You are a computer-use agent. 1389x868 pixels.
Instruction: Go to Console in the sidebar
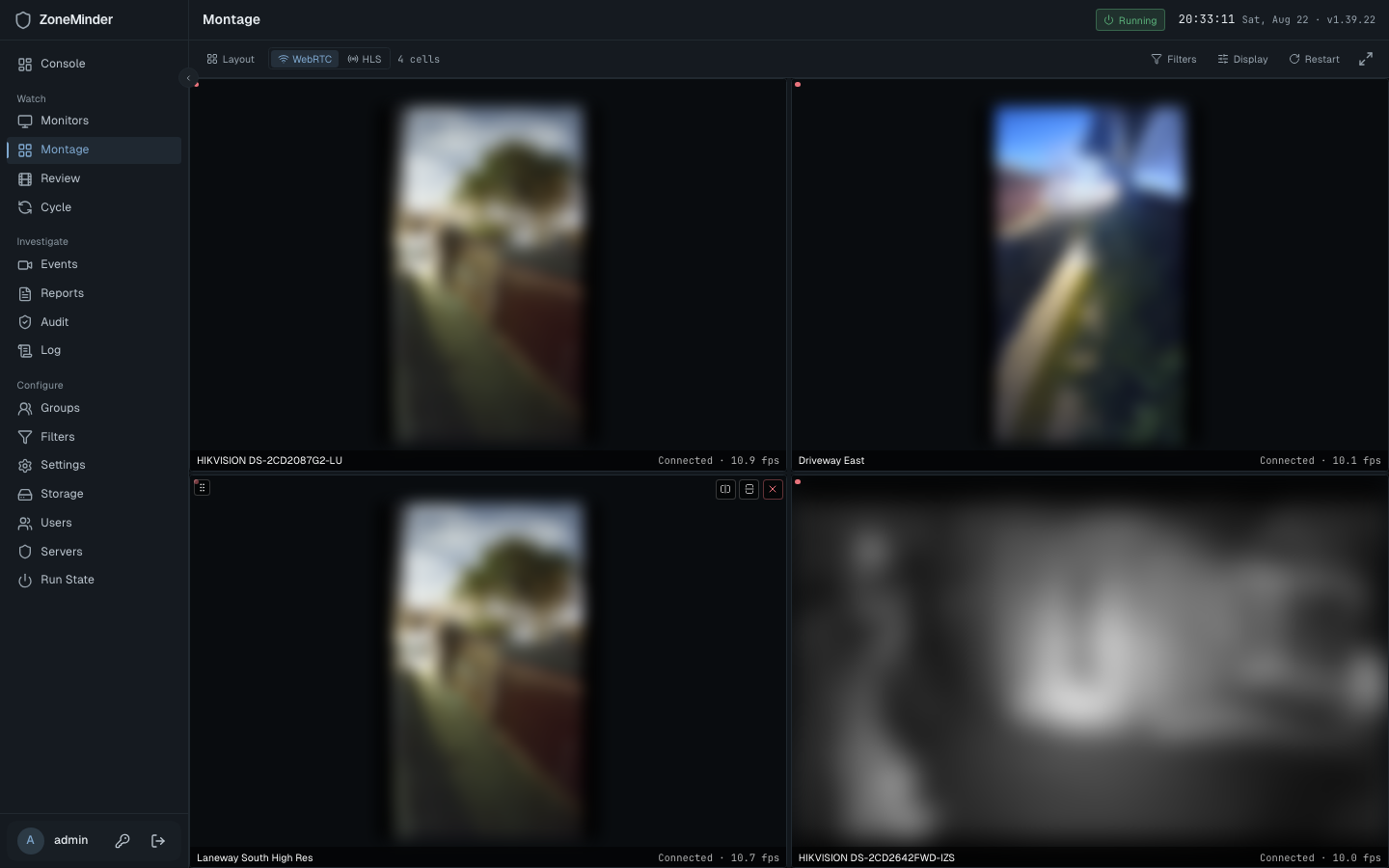coord(94,64)
